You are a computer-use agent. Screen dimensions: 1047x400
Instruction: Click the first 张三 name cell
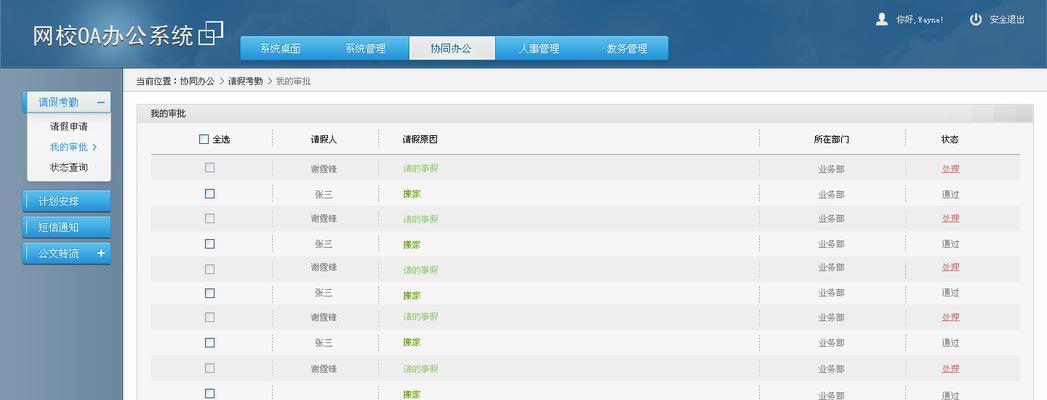click(x=324, y=195)
